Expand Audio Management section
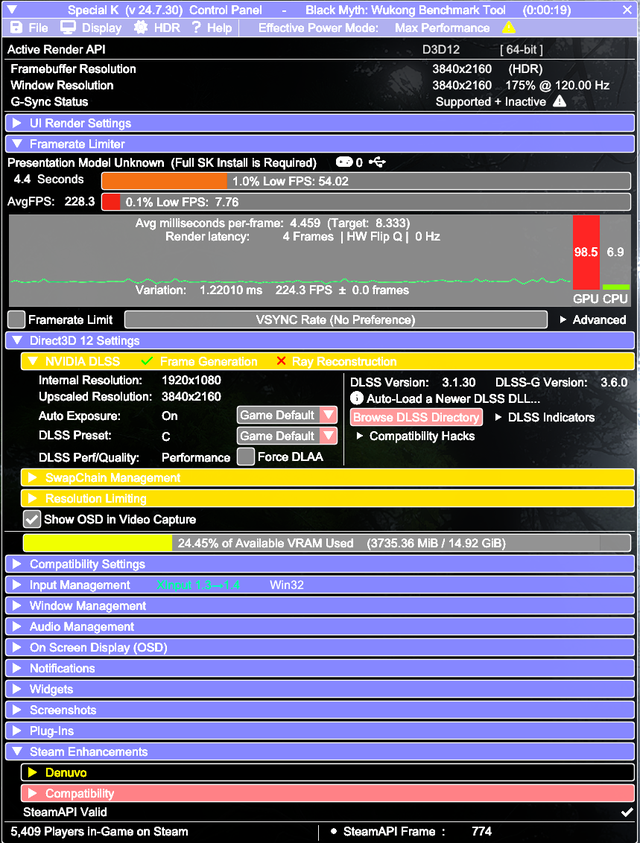 click(320, 627)
